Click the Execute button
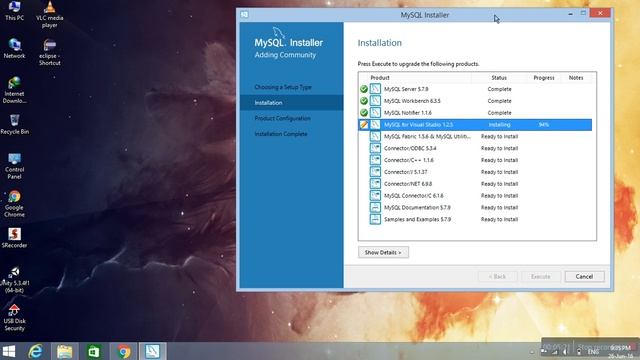 540,276
